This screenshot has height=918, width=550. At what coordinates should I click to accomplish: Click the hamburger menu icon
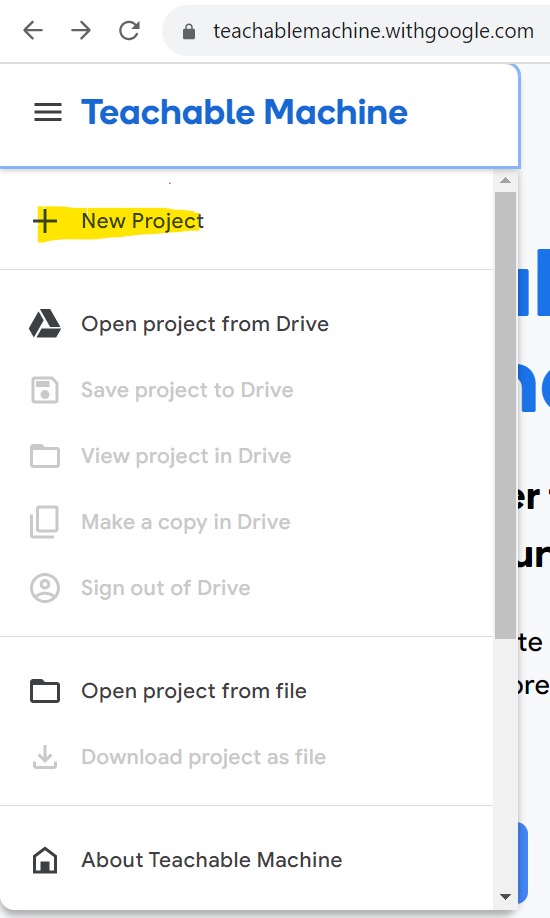[x=47, y=112]
